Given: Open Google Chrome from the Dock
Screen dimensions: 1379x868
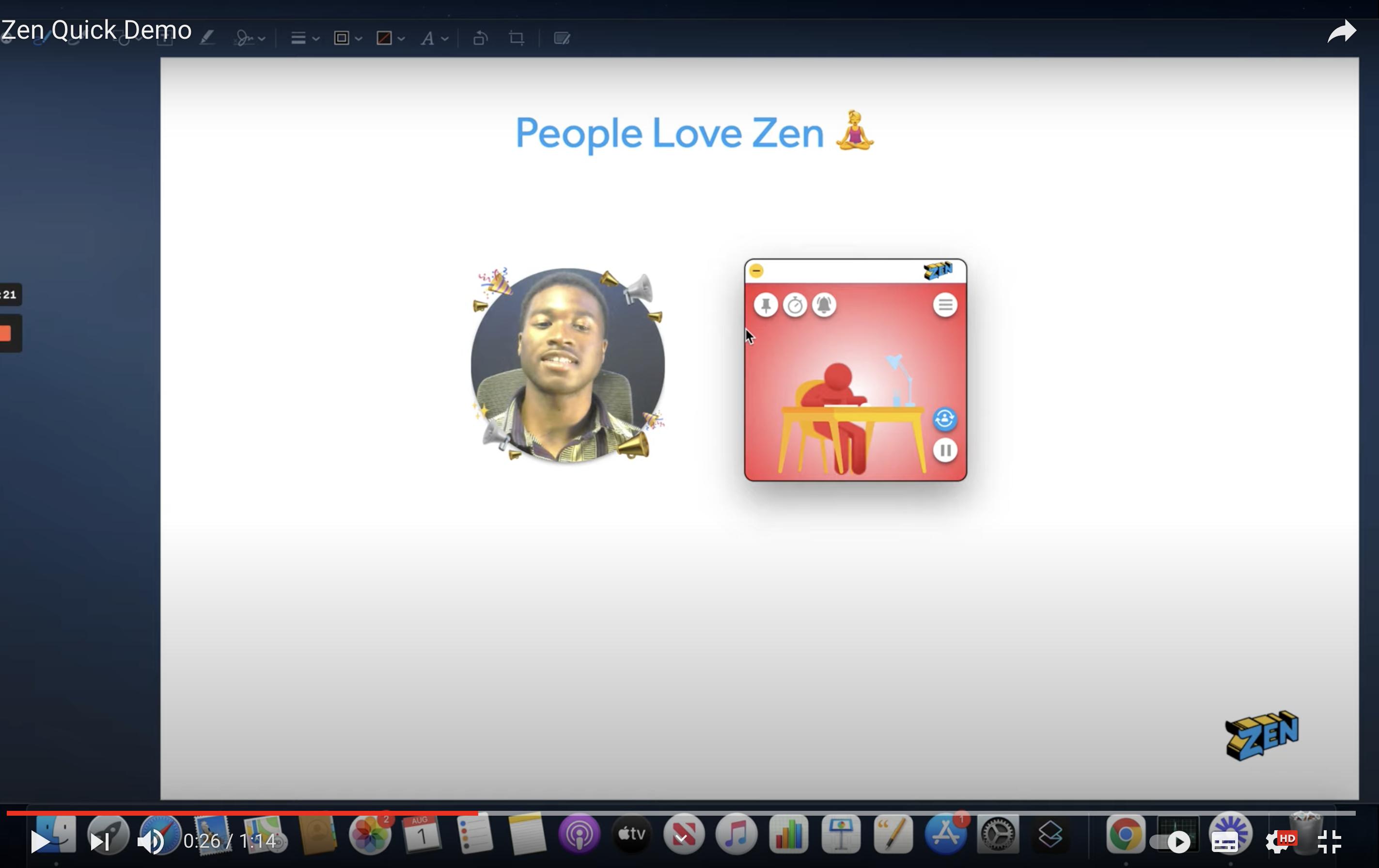Looking at the screenshot, I should coord(1125,835).
